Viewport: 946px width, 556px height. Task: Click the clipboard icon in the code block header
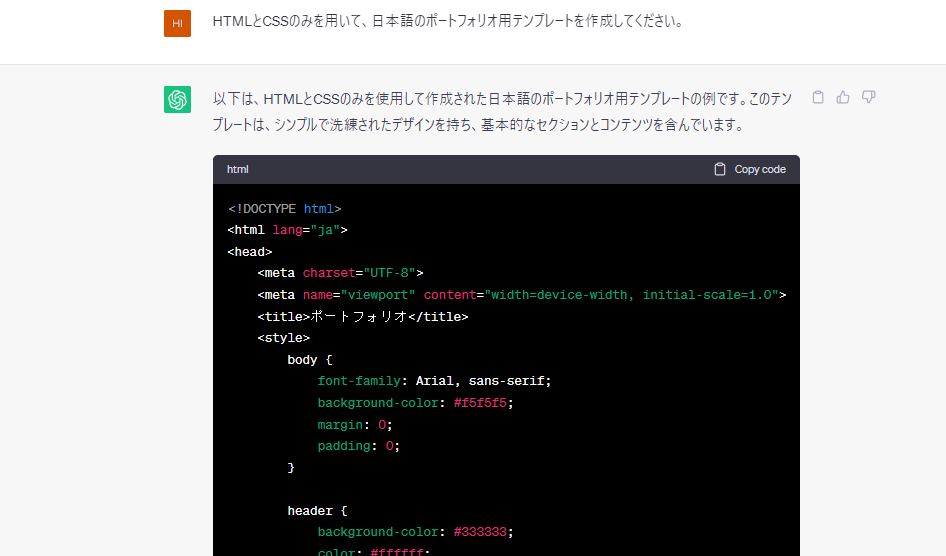coord(720,169)
